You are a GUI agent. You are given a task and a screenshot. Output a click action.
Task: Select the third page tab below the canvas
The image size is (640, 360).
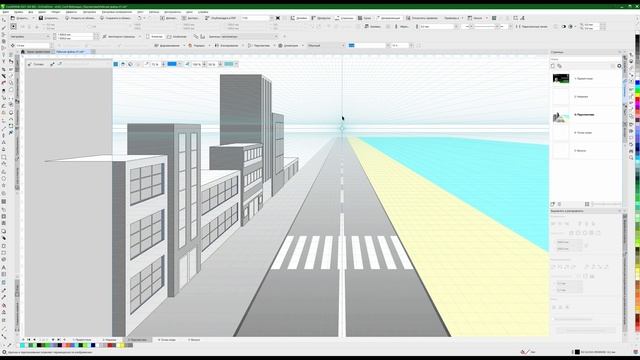(x=138, y=340)
